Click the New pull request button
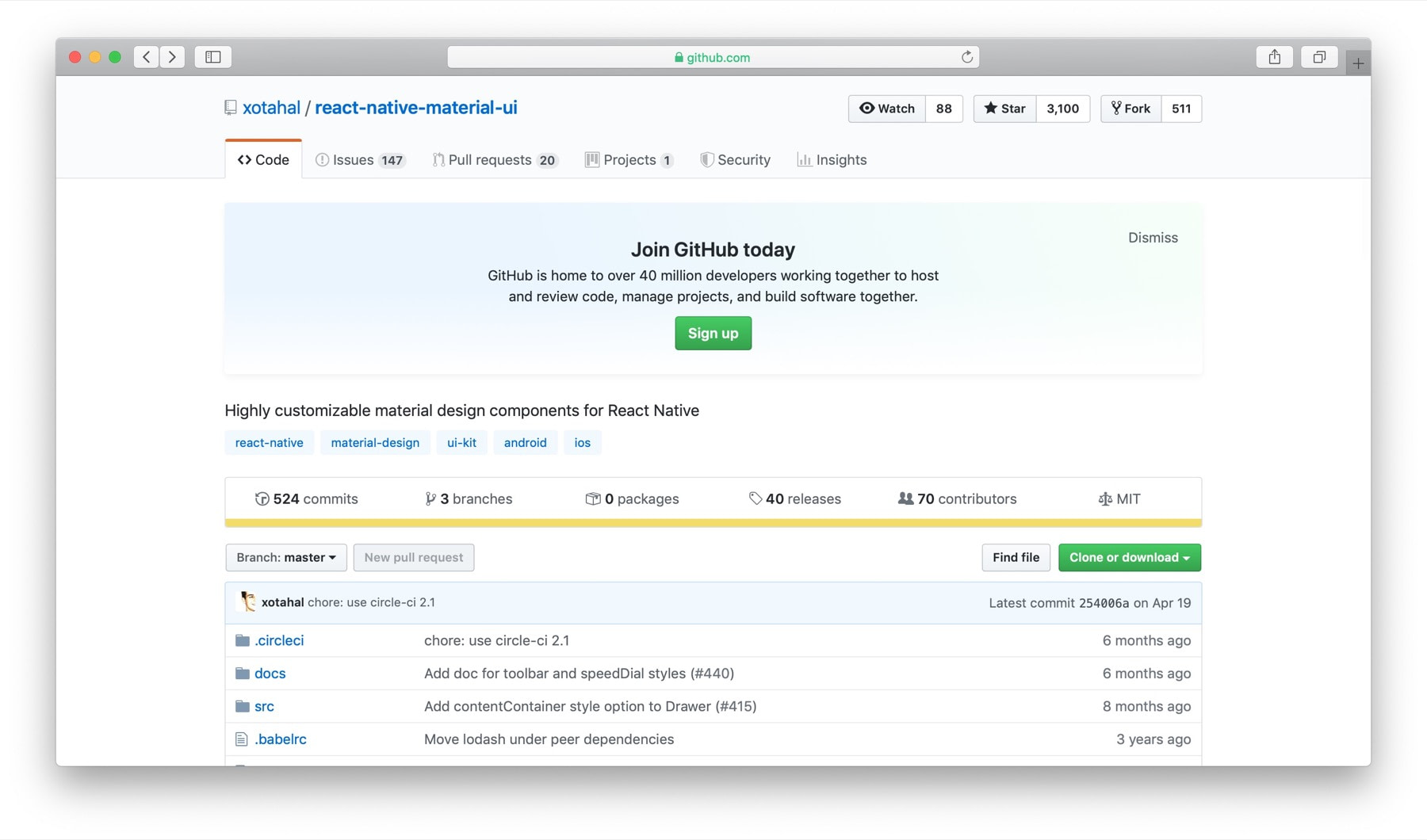Viewport: 1427px width, 840px height. (x=414, y=557)
